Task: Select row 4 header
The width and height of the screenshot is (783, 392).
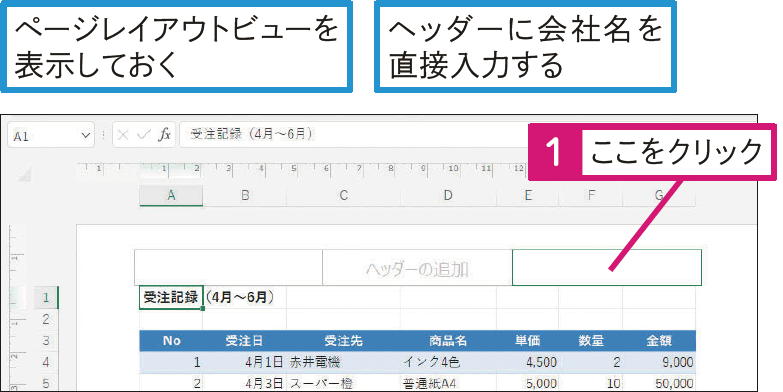Action: pyautogui.click(x=46, y=362)
